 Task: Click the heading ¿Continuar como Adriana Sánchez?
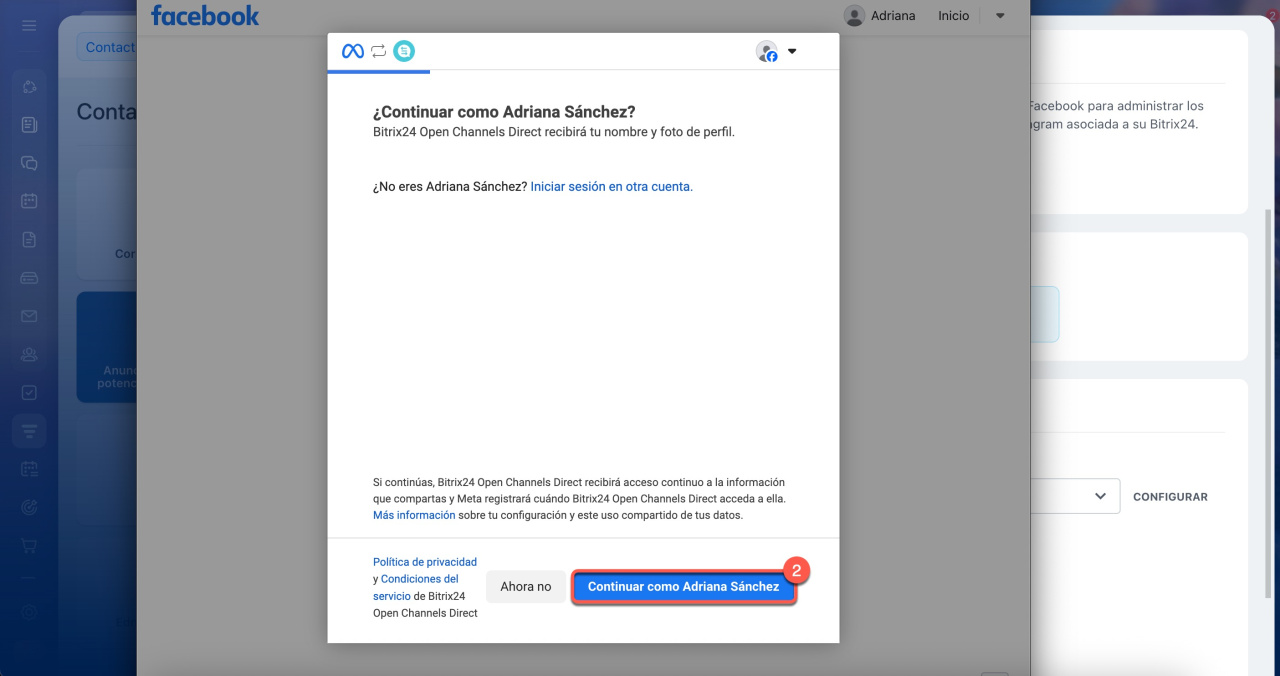pos(504,111)
